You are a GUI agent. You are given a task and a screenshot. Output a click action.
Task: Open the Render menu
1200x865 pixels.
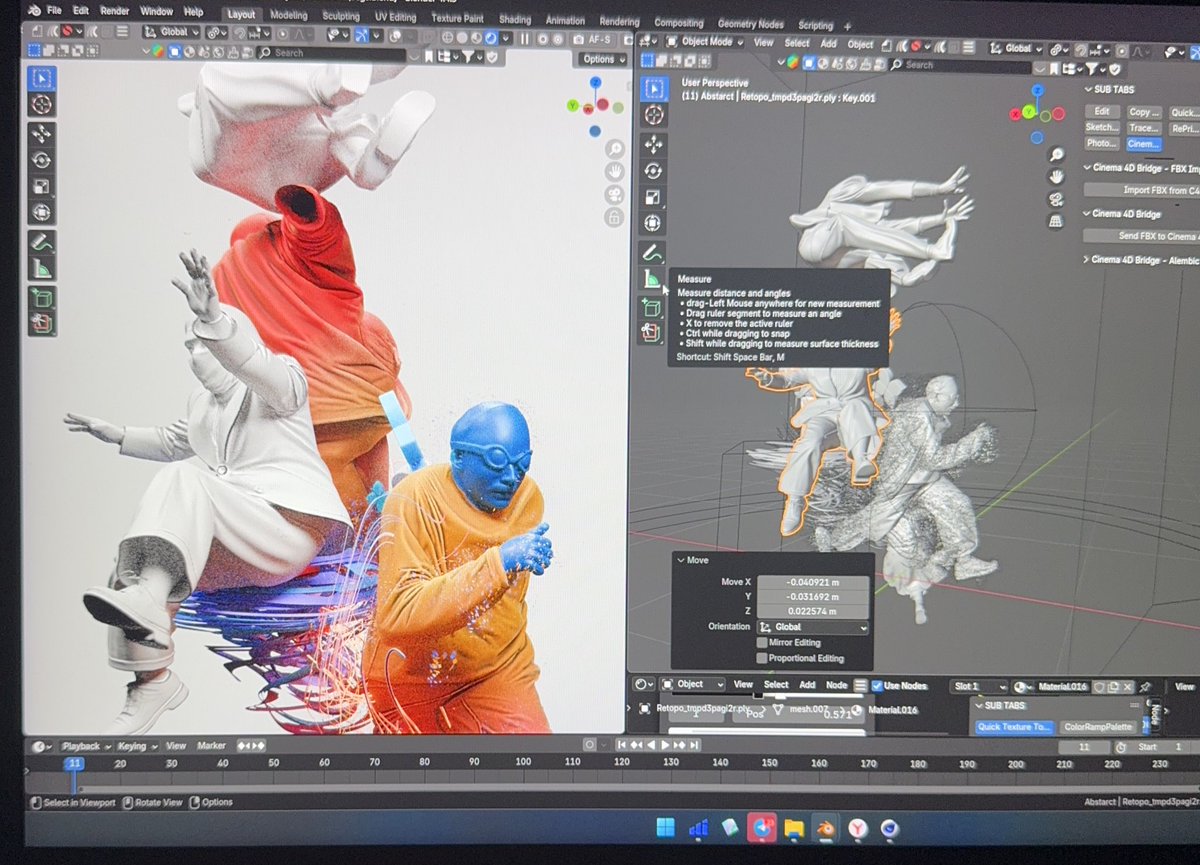click(x=114, y=11)
